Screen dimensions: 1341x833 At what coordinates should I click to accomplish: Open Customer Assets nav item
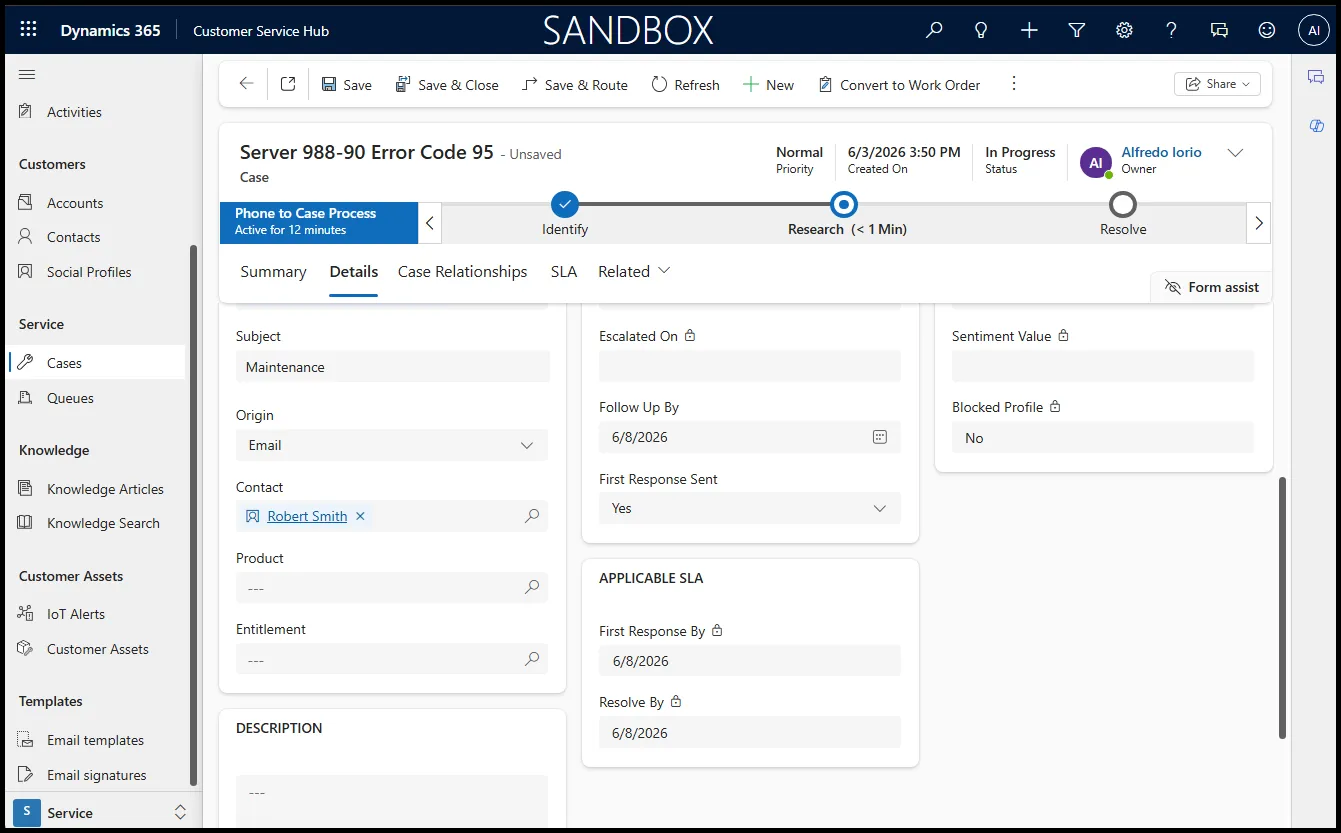(96, 649)
